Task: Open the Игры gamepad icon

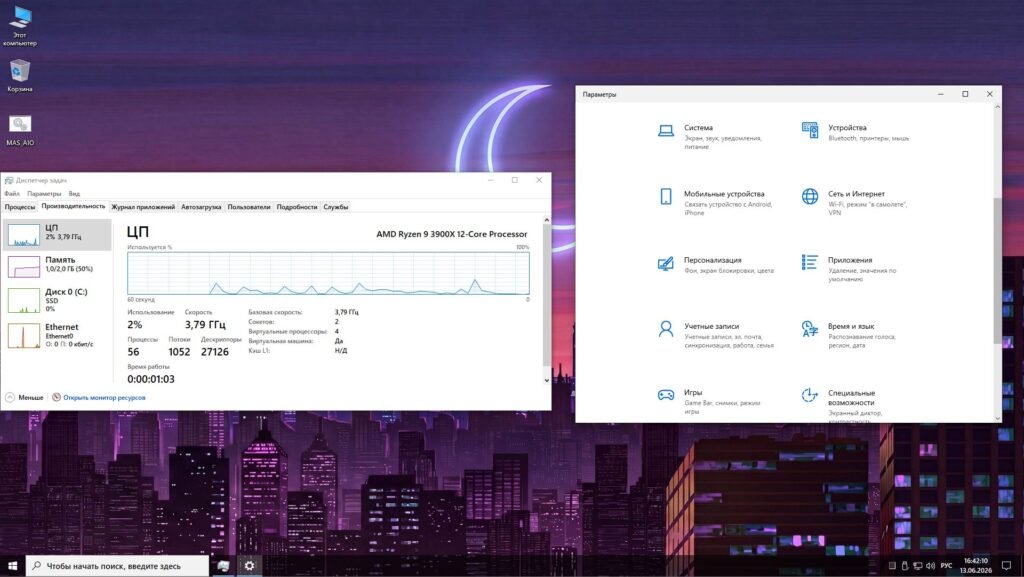Action: click(665, 395)
